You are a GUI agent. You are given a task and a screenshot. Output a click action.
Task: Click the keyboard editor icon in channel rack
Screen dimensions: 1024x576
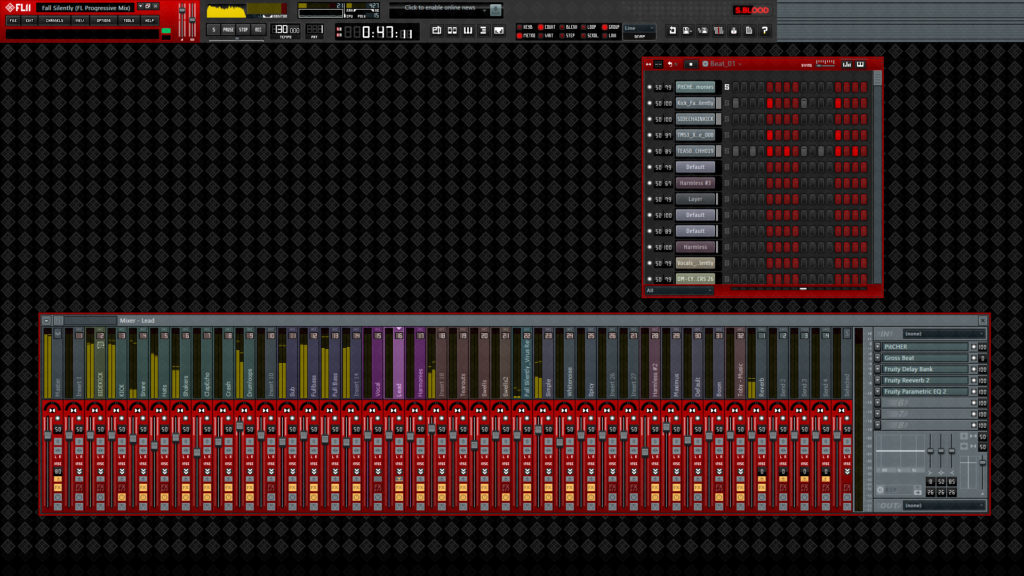[x=861, y=63]
